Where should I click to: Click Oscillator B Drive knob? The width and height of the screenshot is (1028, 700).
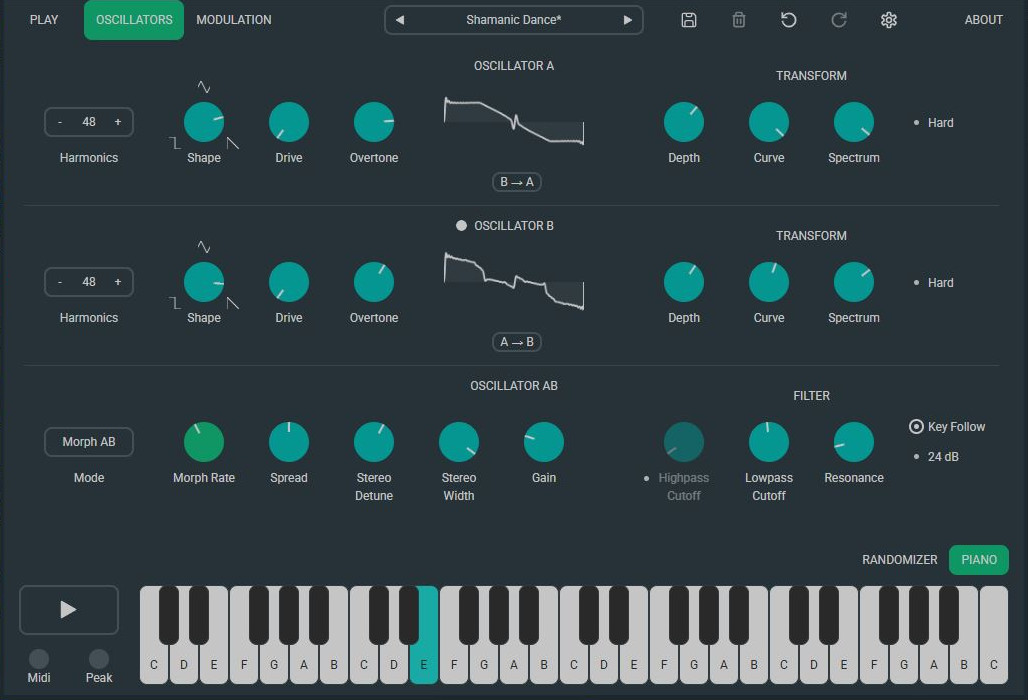pos(288,282)
